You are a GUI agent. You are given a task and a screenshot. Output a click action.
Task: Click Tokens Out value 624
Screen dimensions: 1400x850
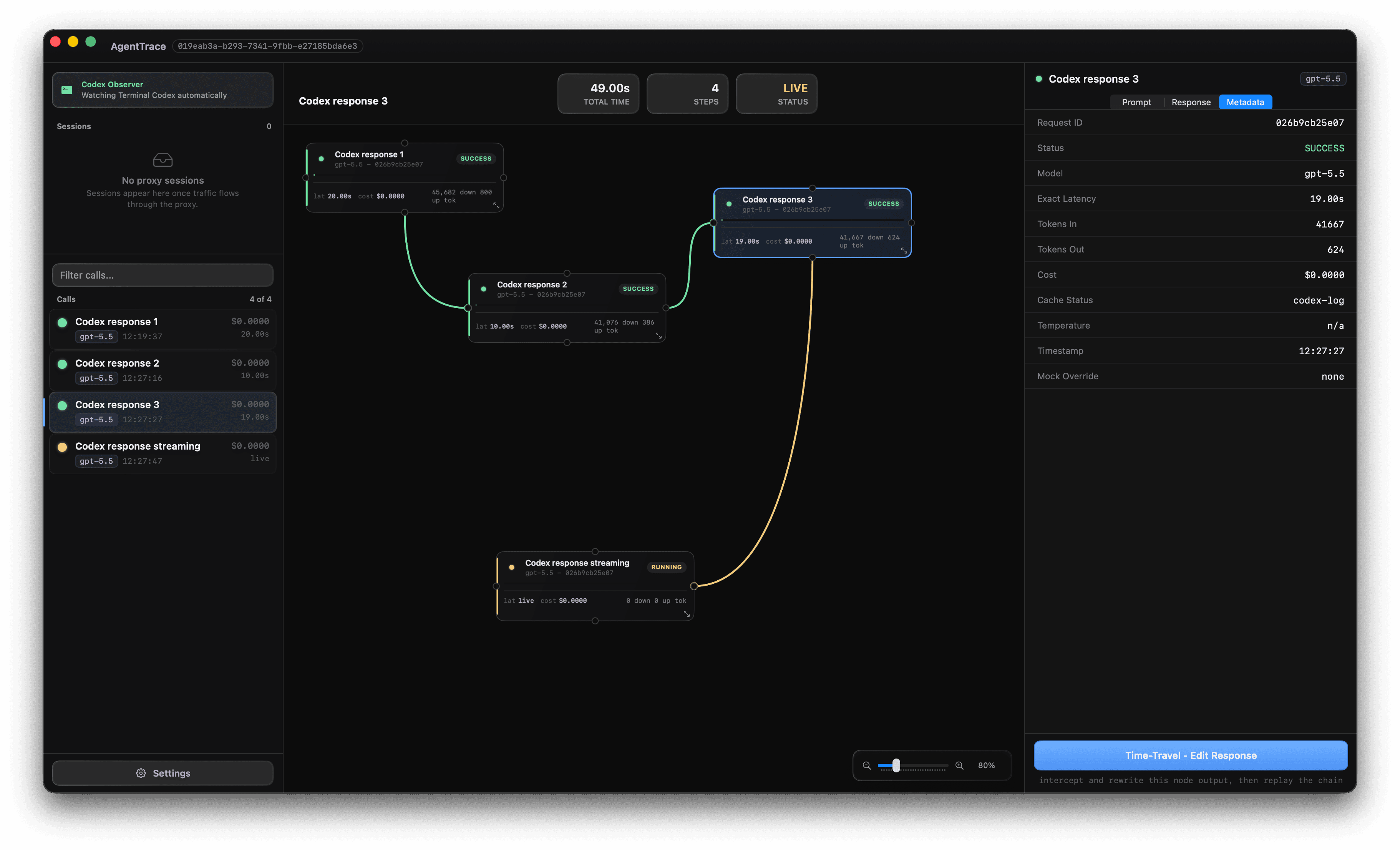tap(1335, 249)
